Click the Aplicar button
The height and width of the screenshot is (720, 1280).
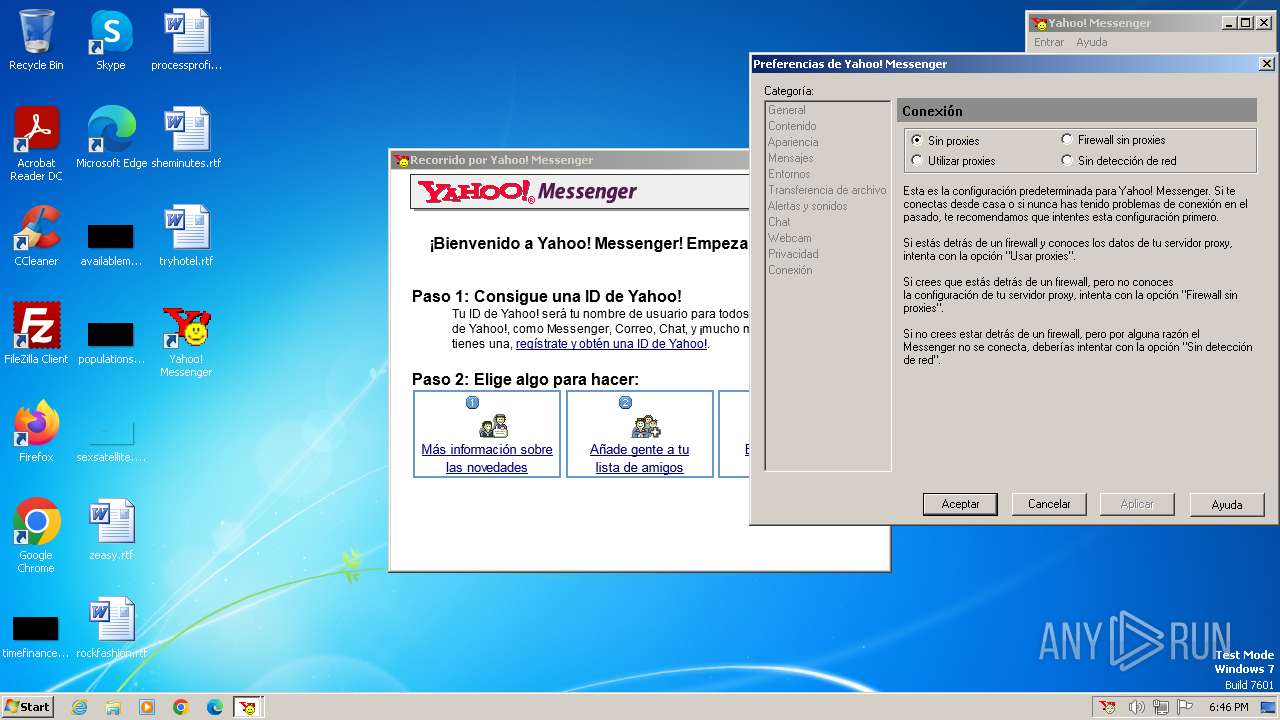pos(1137,504)
